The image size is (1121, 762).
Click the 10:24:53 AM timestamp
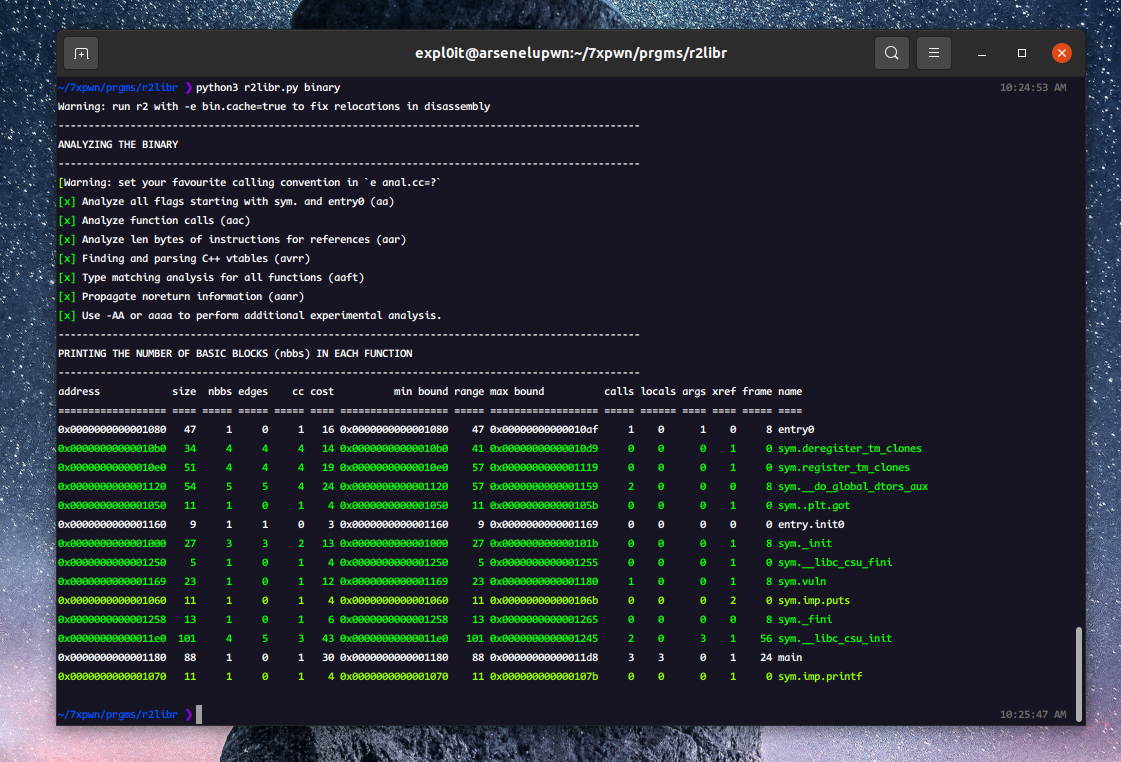(x=1033, y=88)
